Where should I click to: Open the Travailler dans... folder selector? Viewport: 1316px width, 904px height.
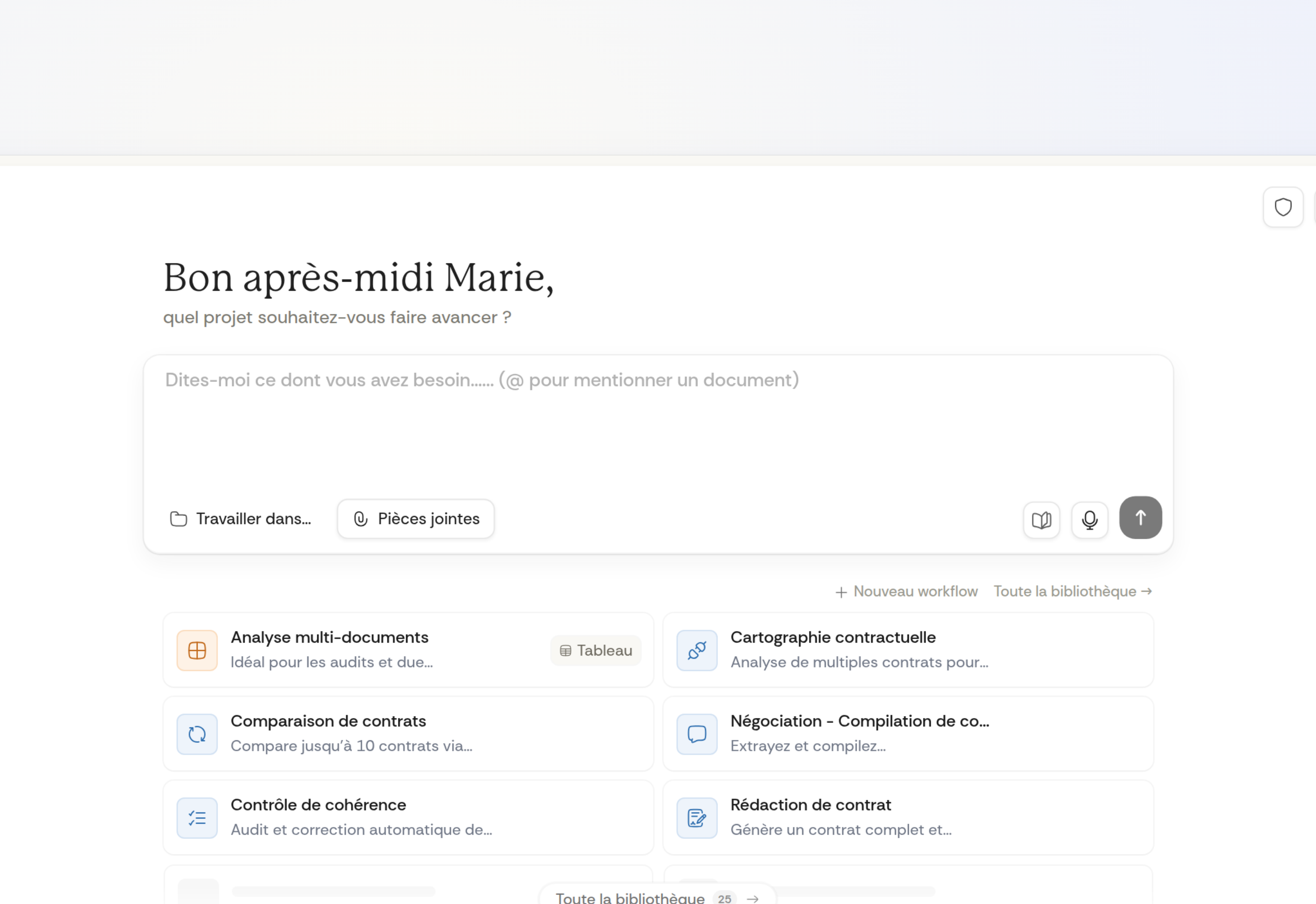click(x=241, y=519)
